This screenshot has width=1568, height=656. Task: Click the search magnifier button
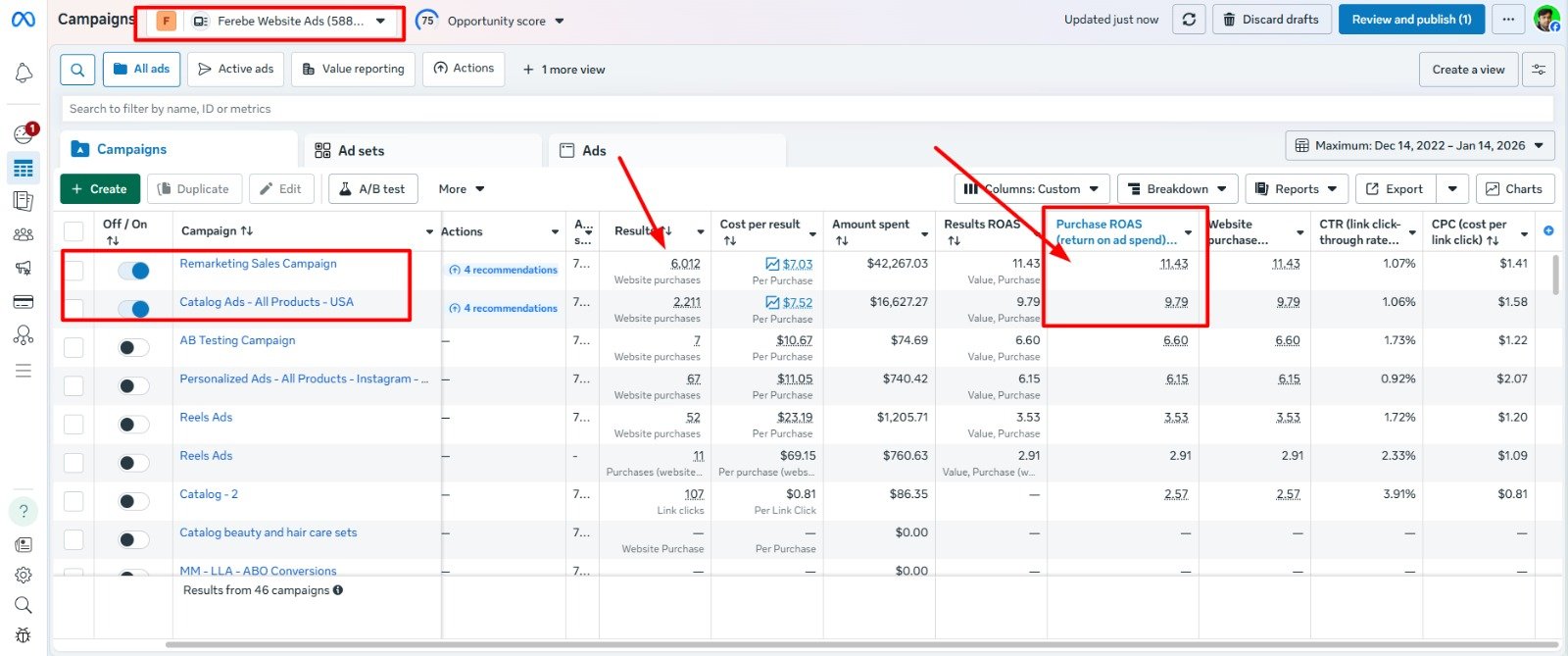(x=77, y=70)
